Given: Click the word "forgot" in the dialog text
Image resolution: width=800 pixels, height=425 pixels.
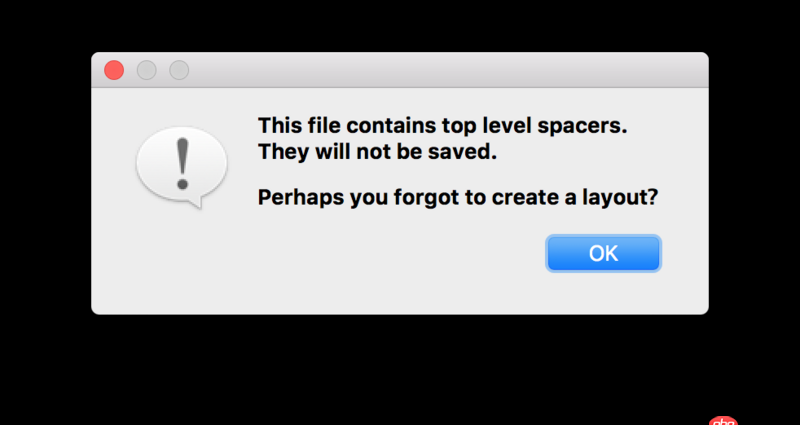Looking at the screenshot, I should (425, 197).
